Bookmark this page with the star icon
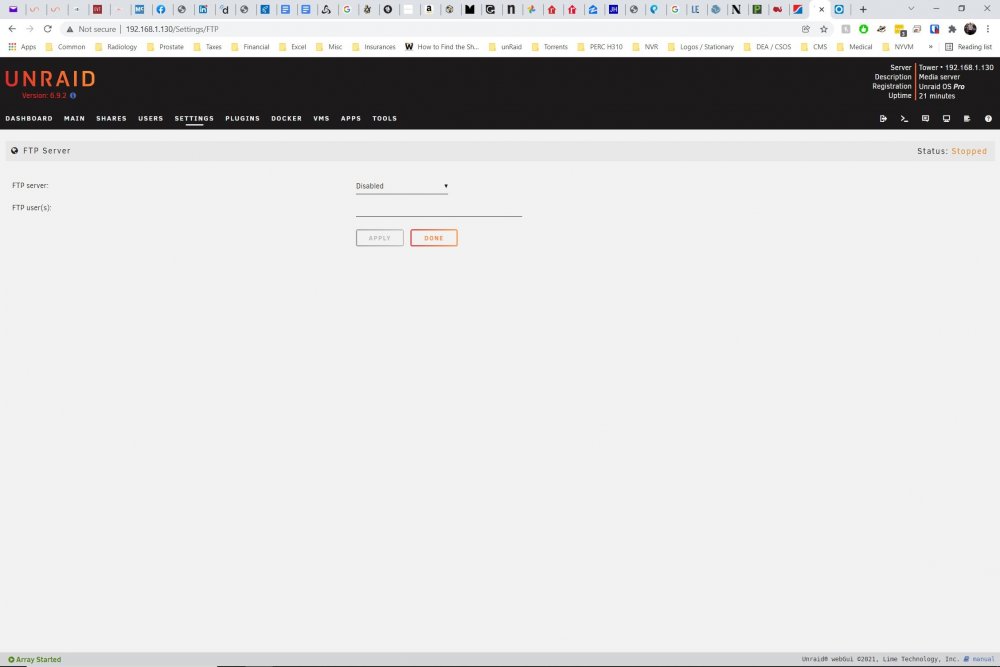The image size is (1000, 667). (823, 29)
